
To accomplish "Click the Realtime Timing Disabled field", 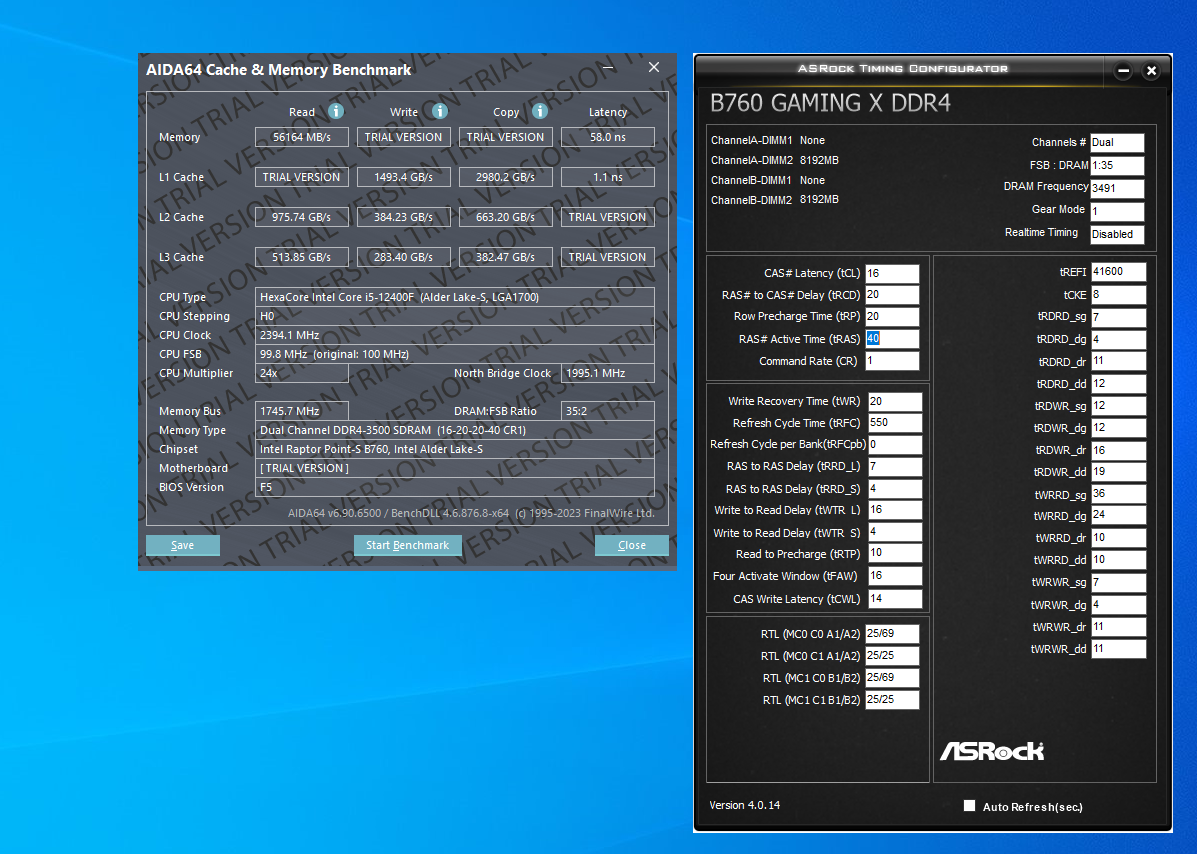I will 1117,234.
